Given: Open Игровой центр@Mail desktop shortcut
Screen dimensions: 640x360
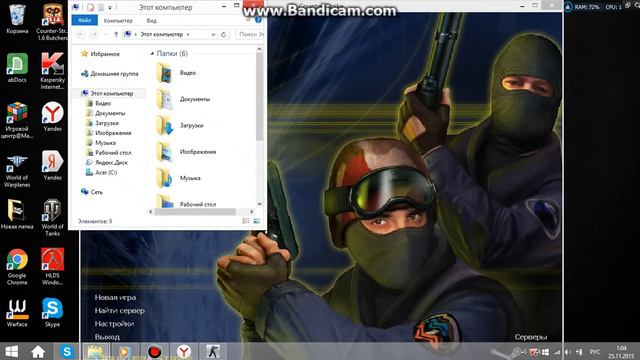Looking at the screenshot, I should (x=17, y=120).
